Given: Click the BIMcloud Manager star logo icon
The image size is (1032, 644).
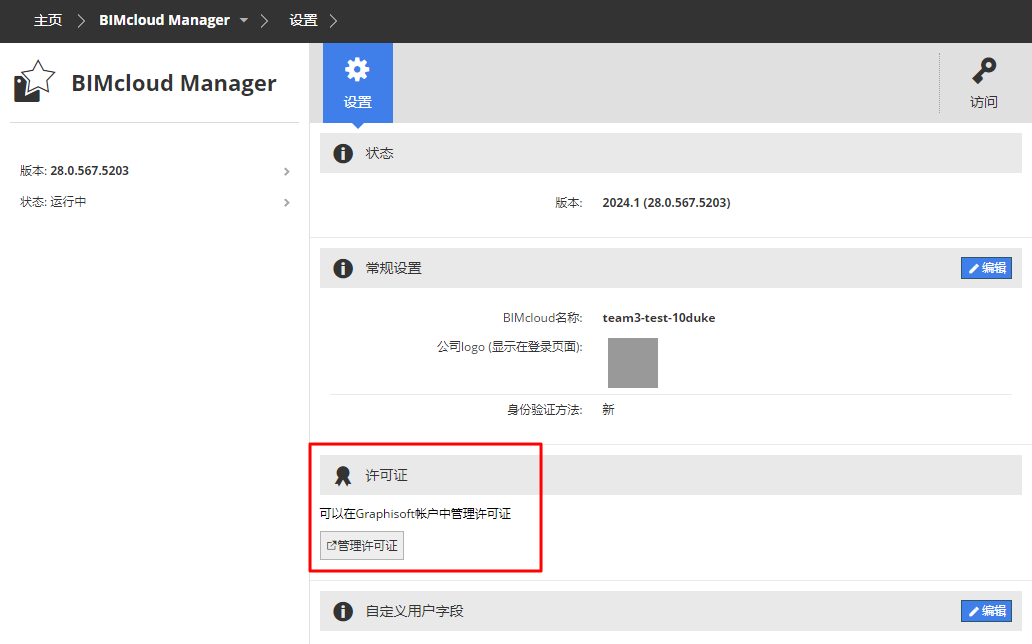Looking at the screenshot, I should [34, 82].
